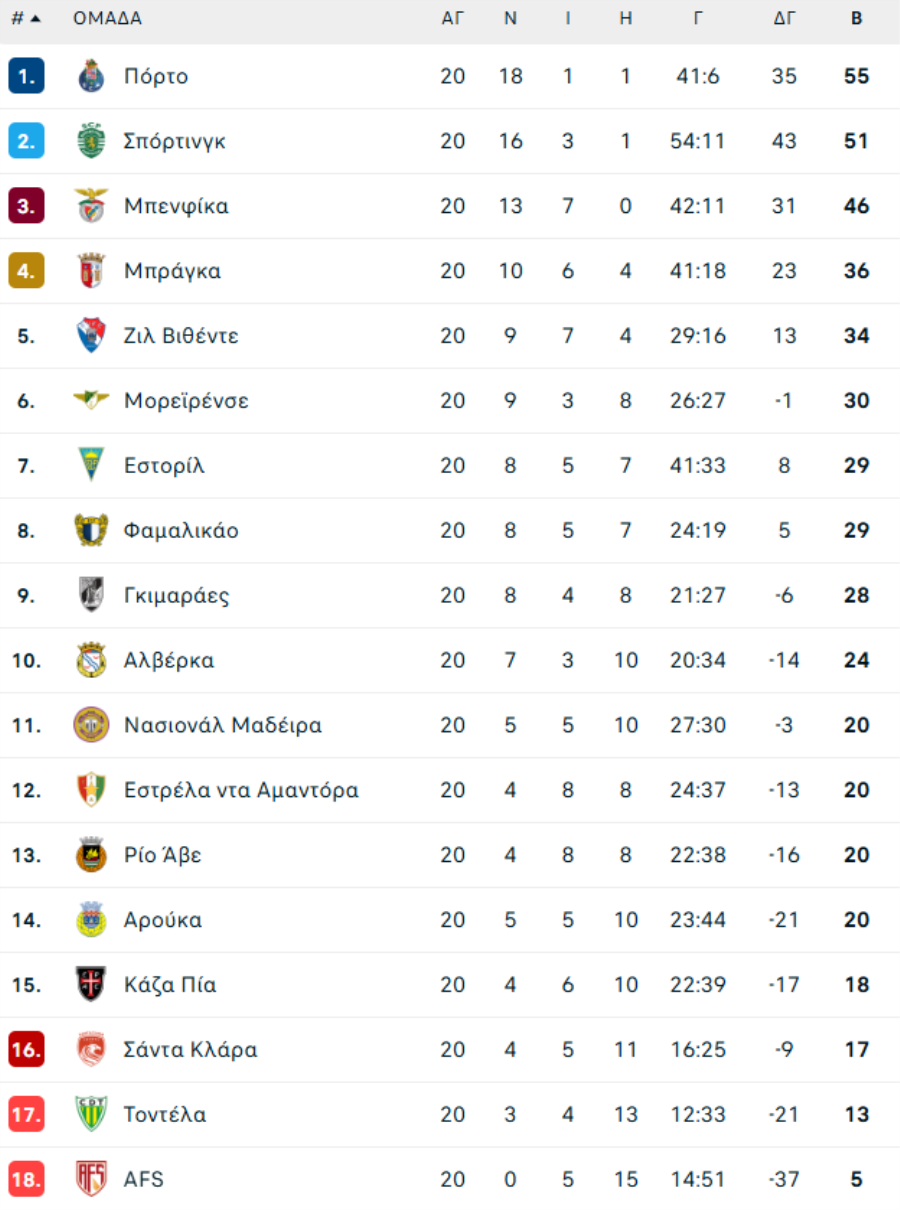900x1210 pixels.
Task: Sort standings by the ΟΜΑΔΑ column header
Action: tap(107, 19)
